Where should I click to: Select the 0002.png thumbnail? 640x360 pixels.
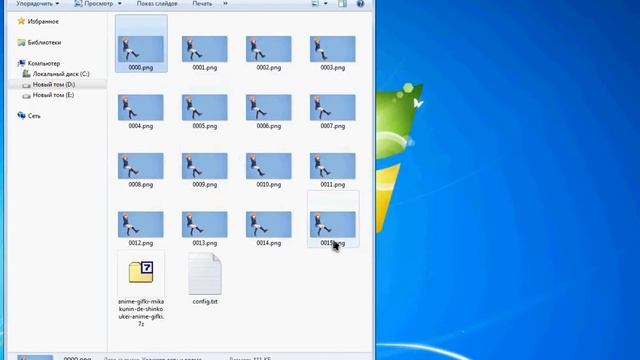269,49
